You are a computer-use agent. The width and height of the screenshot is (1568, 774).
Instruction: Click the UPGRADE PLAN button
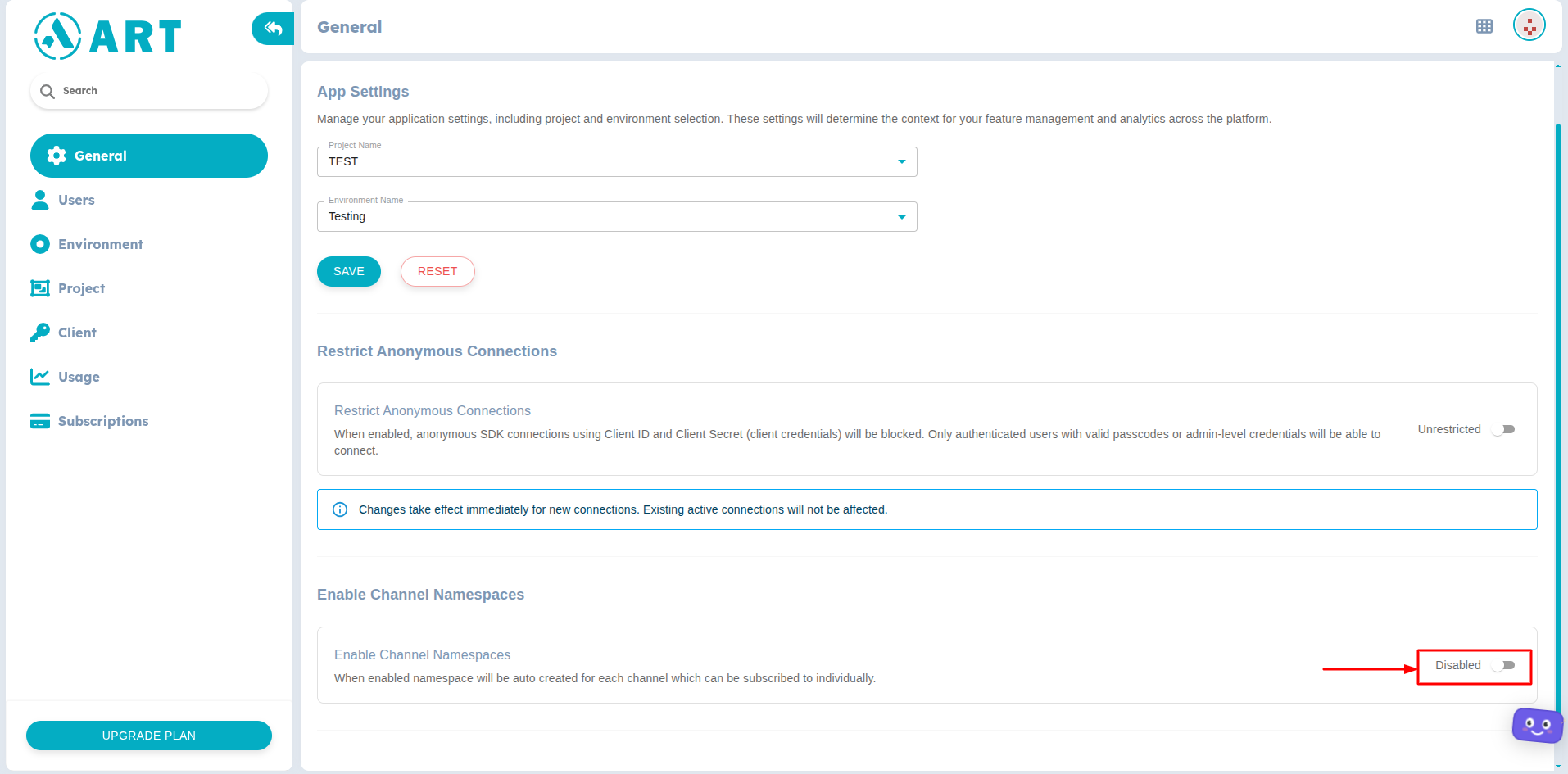149,736
